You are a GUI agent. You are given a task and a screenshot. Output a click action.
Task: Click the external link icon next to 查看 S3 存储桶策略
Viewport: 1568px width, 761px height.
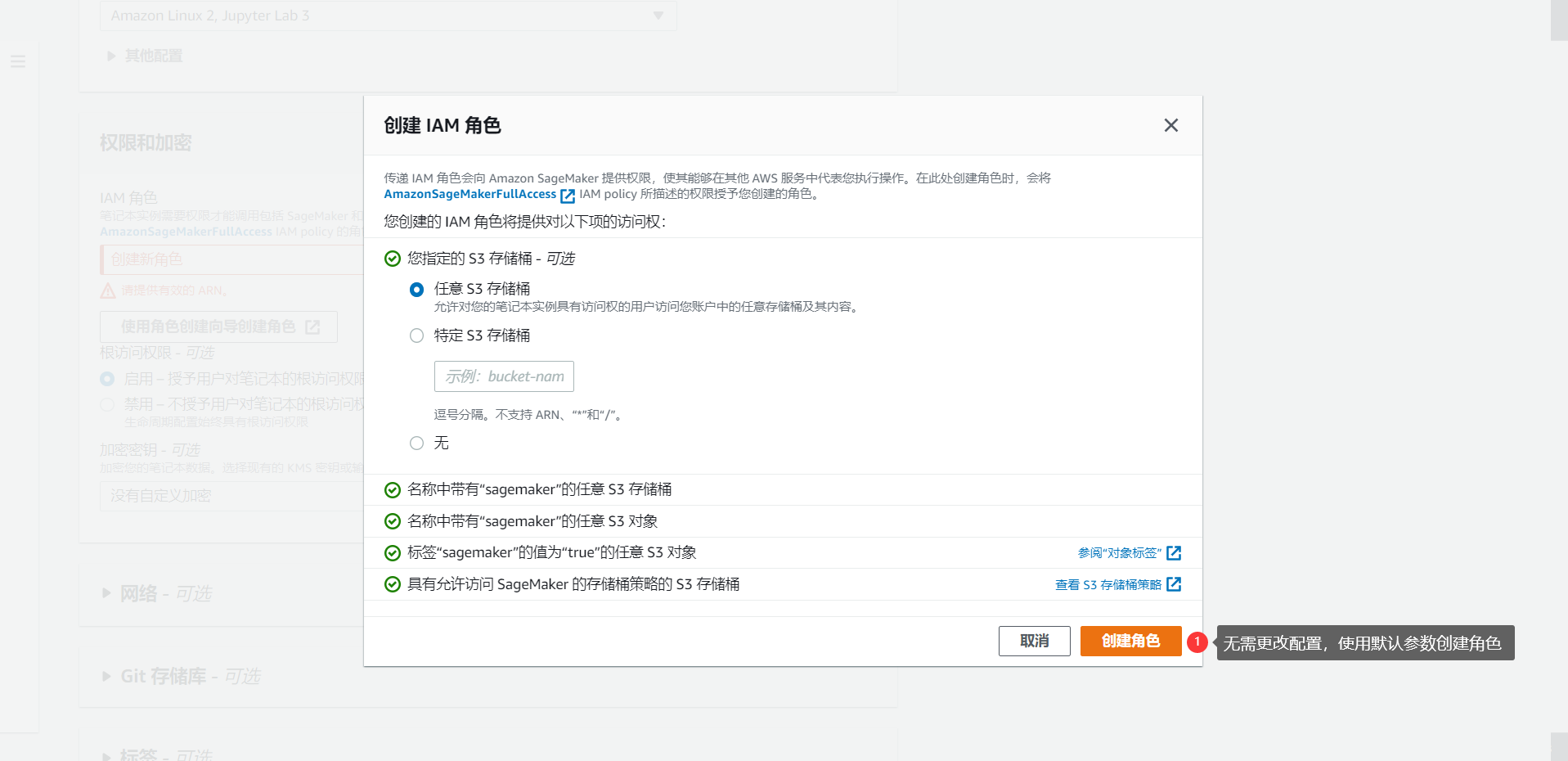[x=1175, y=584]
